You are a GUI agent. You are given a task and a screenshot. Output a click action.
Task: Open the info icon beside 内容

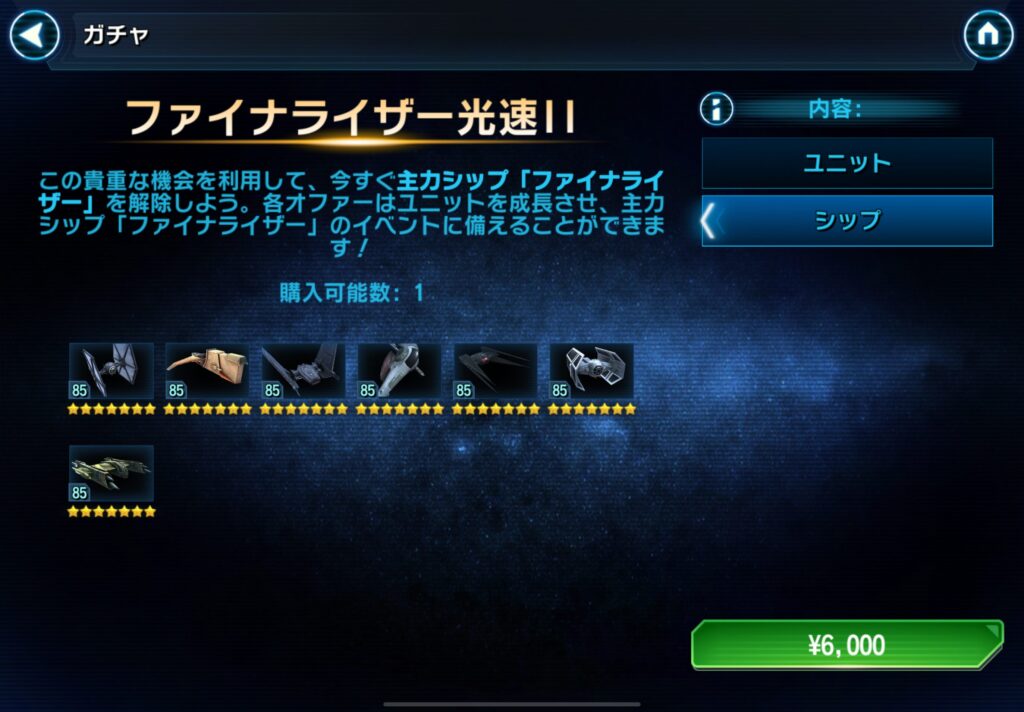click(716, 108)
